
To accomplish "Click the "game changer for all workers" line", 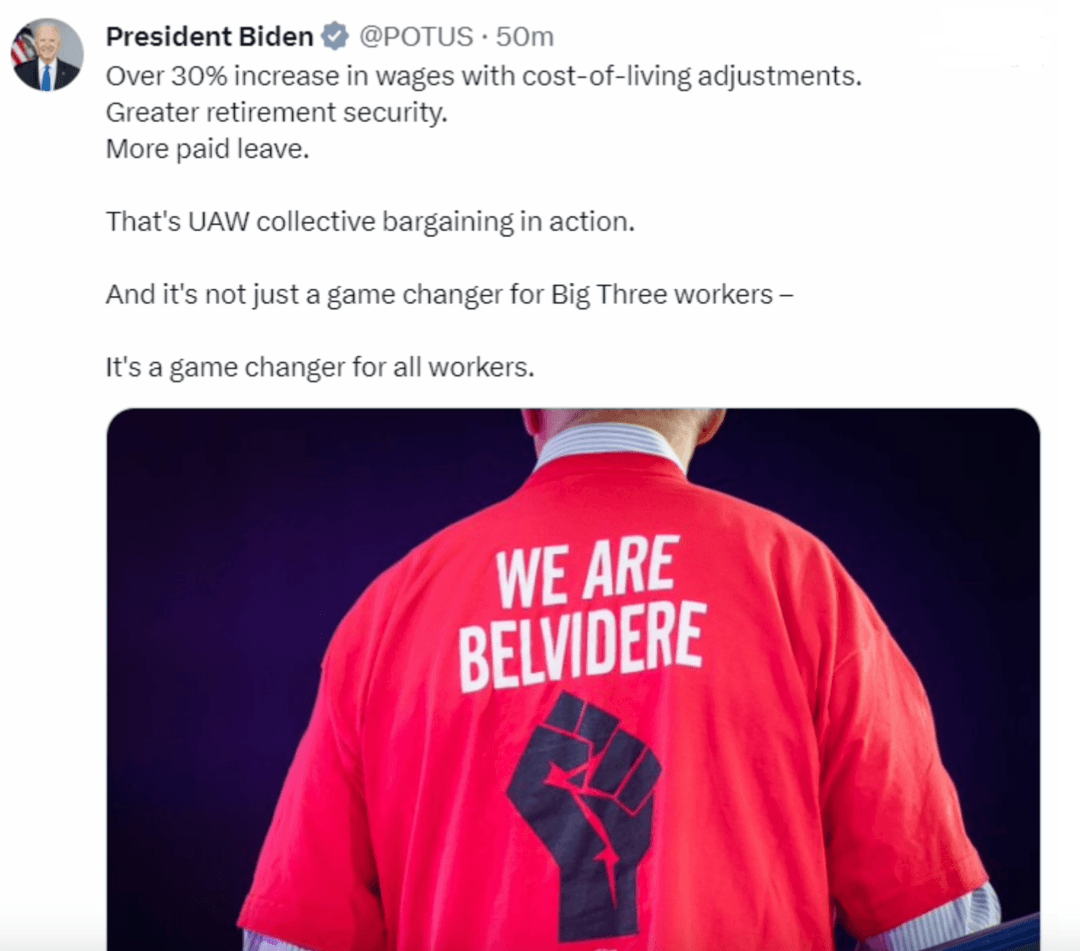I will click(x=320, y=368).
